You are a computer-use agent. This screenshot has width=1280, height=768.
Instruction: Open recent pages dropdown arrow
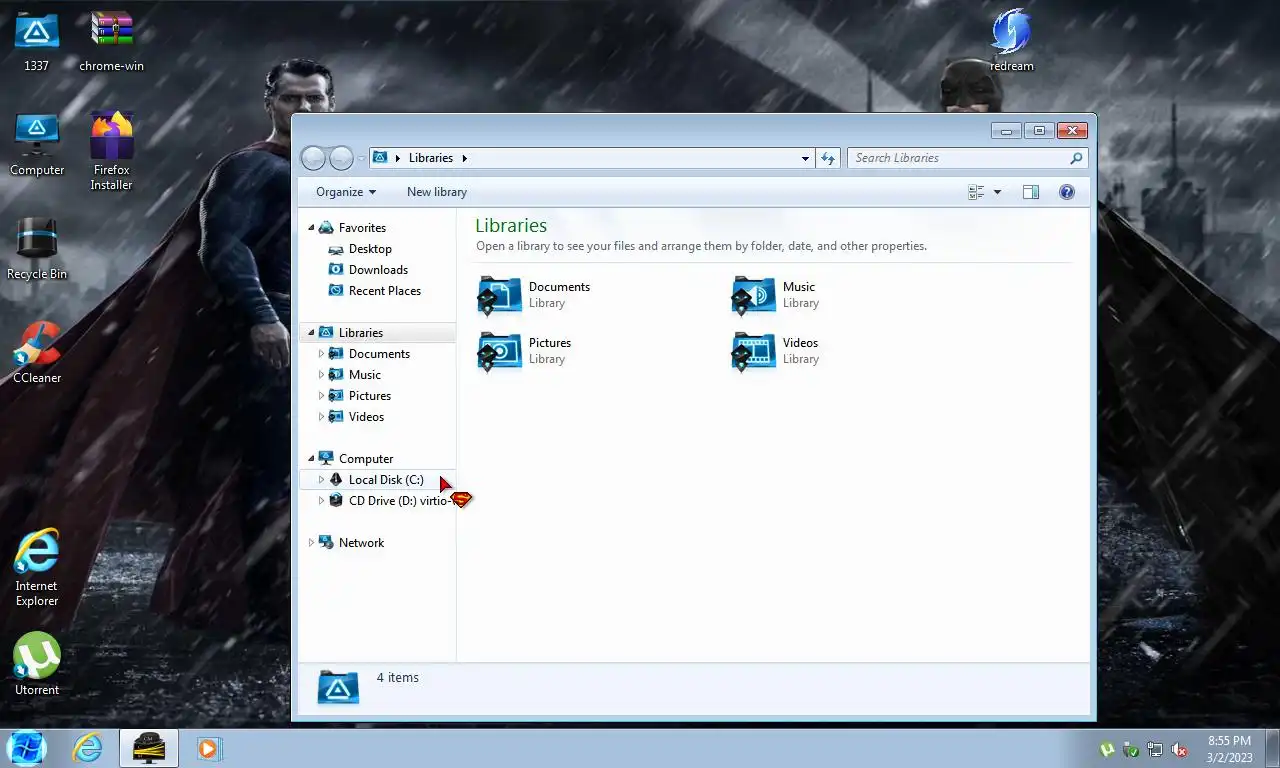[361, 158]
